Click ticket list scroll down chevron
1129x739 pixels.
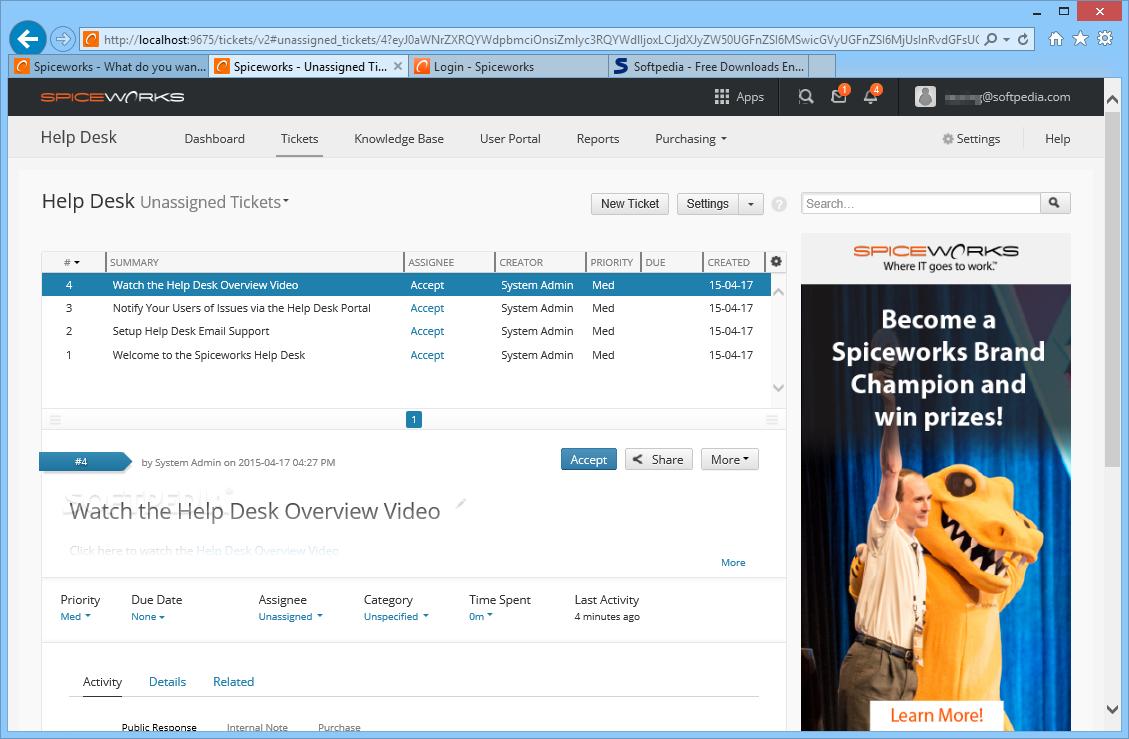778,388
